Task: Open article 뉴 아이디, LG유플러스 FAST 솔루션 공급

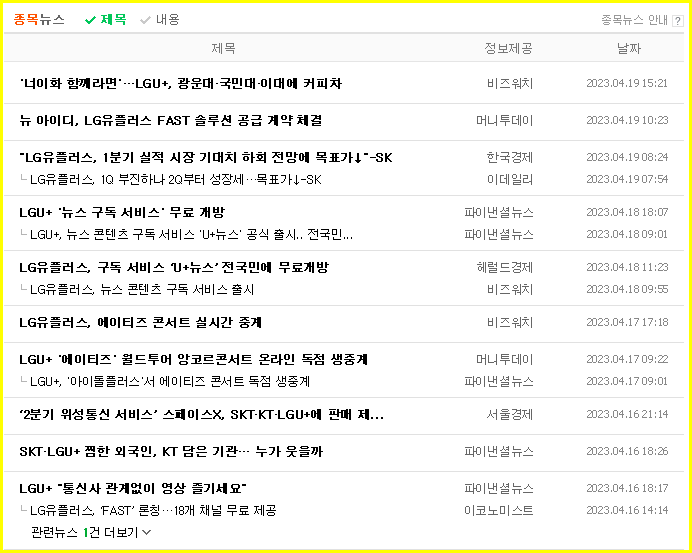Action: coord(170,120)
